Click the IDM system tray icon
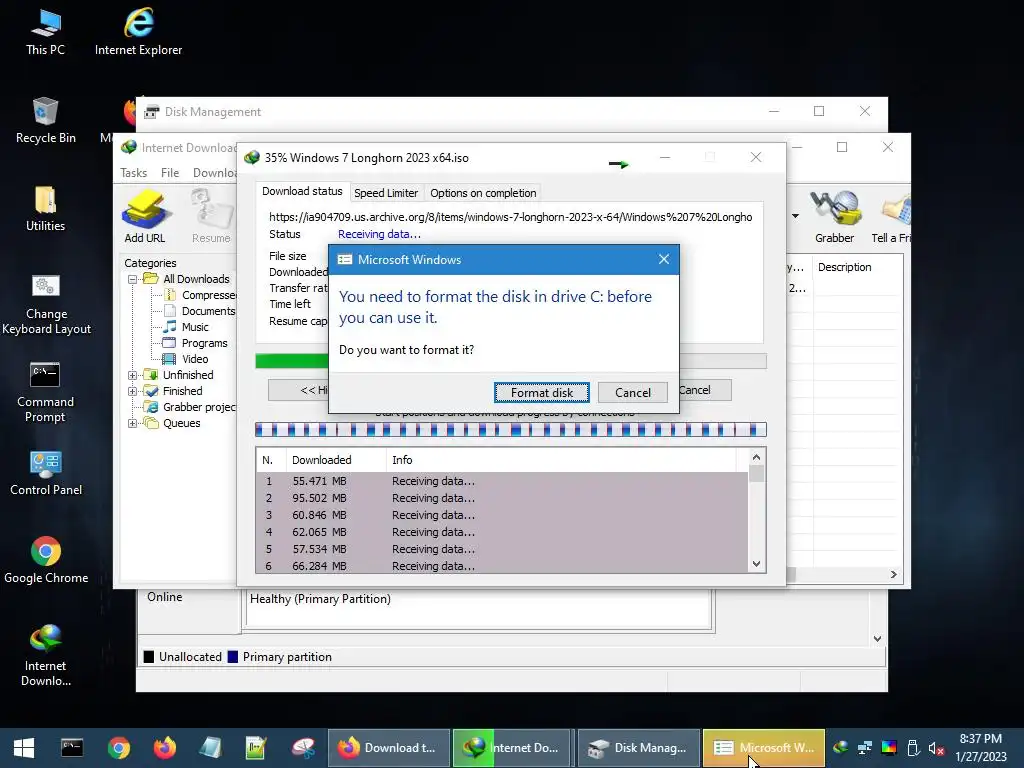1024x768 pixels. point(840,748)
